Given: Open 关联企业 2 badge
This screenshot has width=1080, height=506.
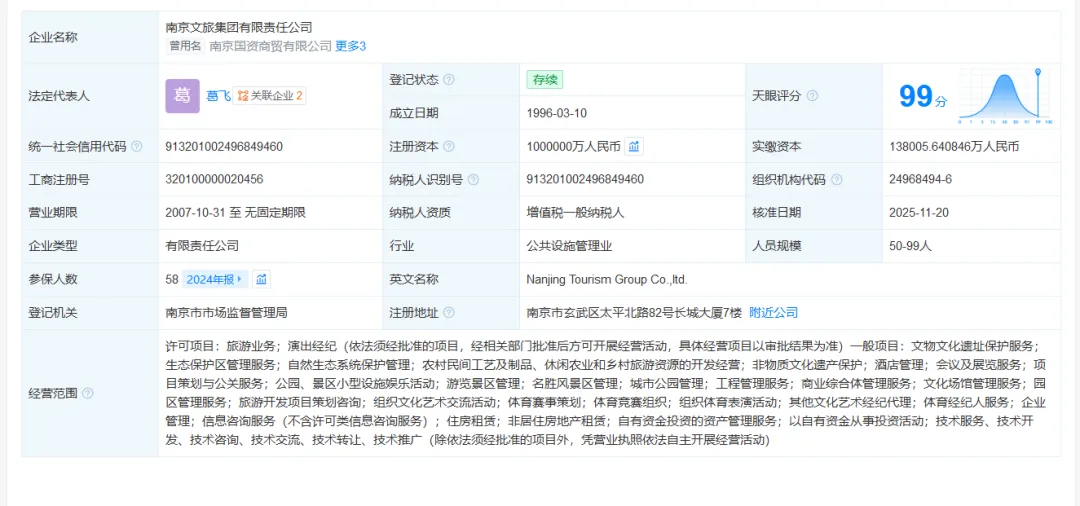Looking at the screenshot, I should 269,96.
